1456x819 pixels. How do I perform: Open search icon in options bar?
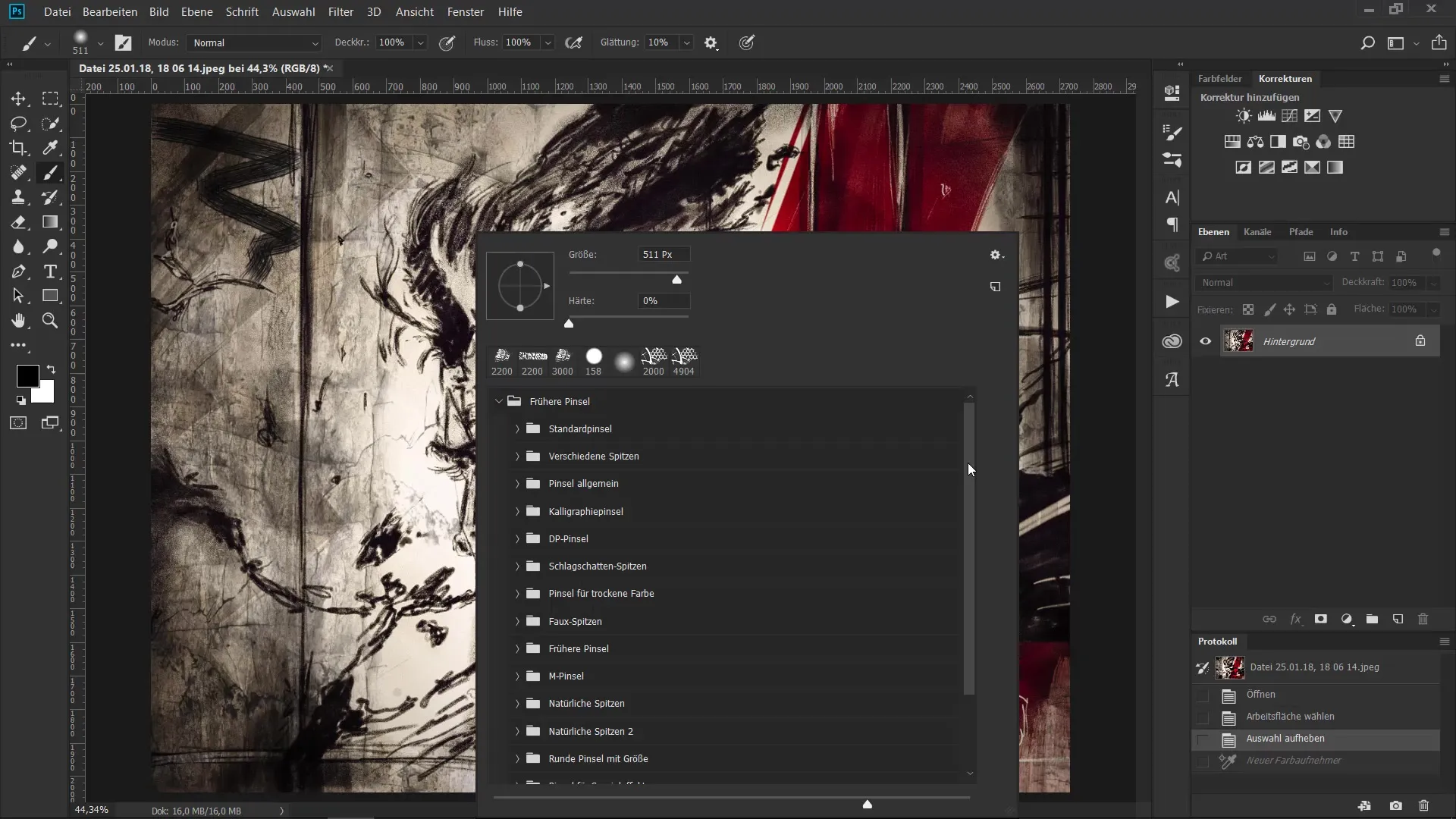coord(1367,43)
